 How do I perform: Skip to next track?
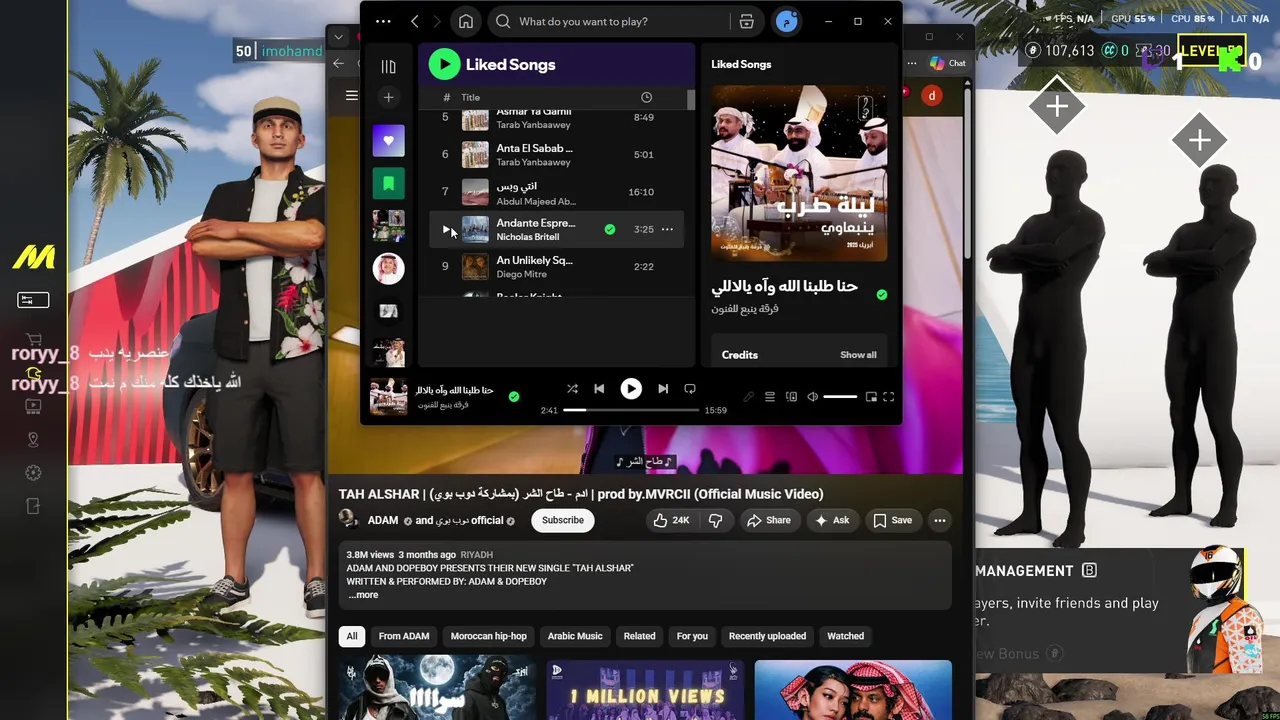(663, 389)
